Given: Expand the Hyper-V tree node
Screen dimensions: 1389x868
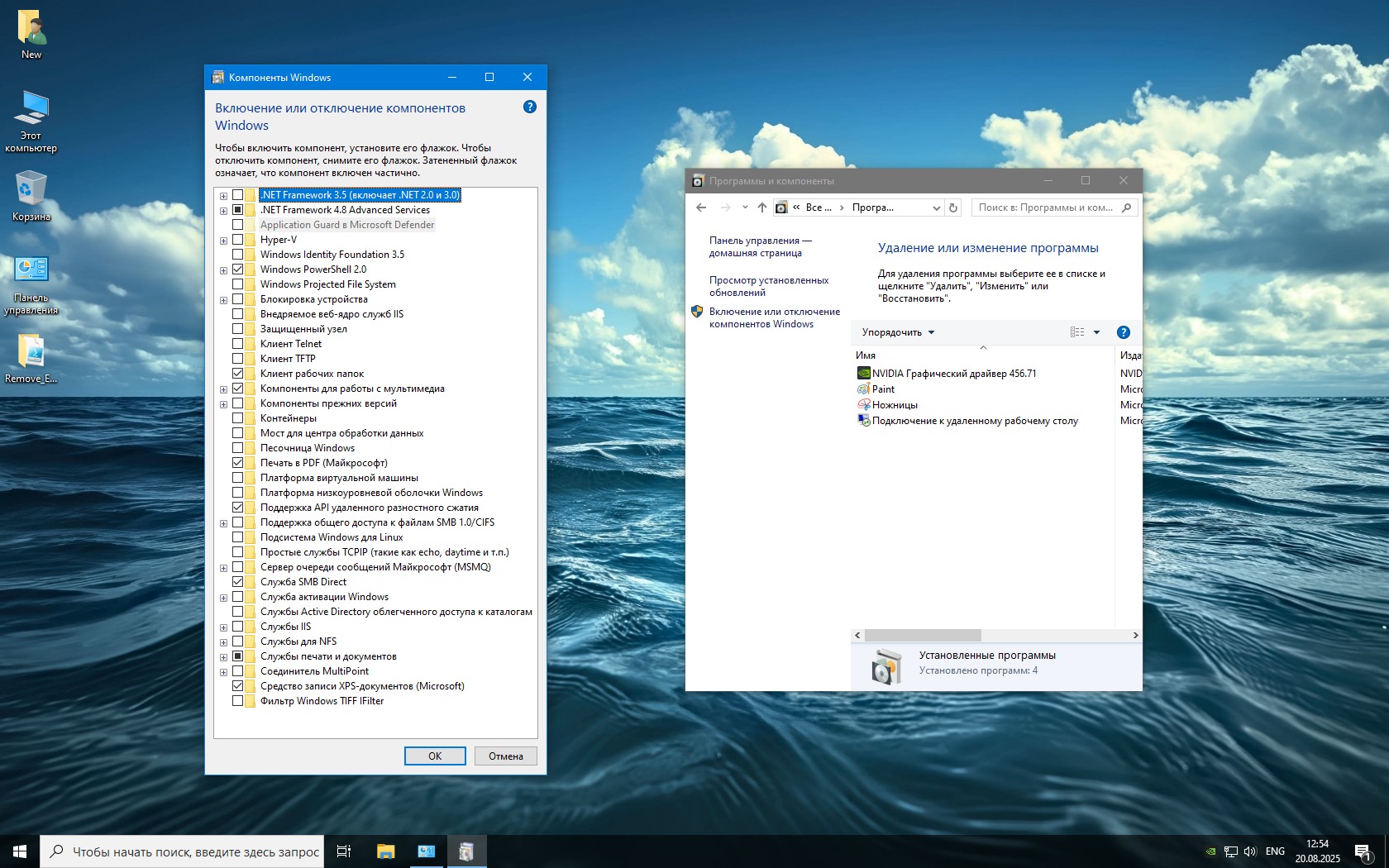Looking at the screenshot, I should tap(223, 241).
